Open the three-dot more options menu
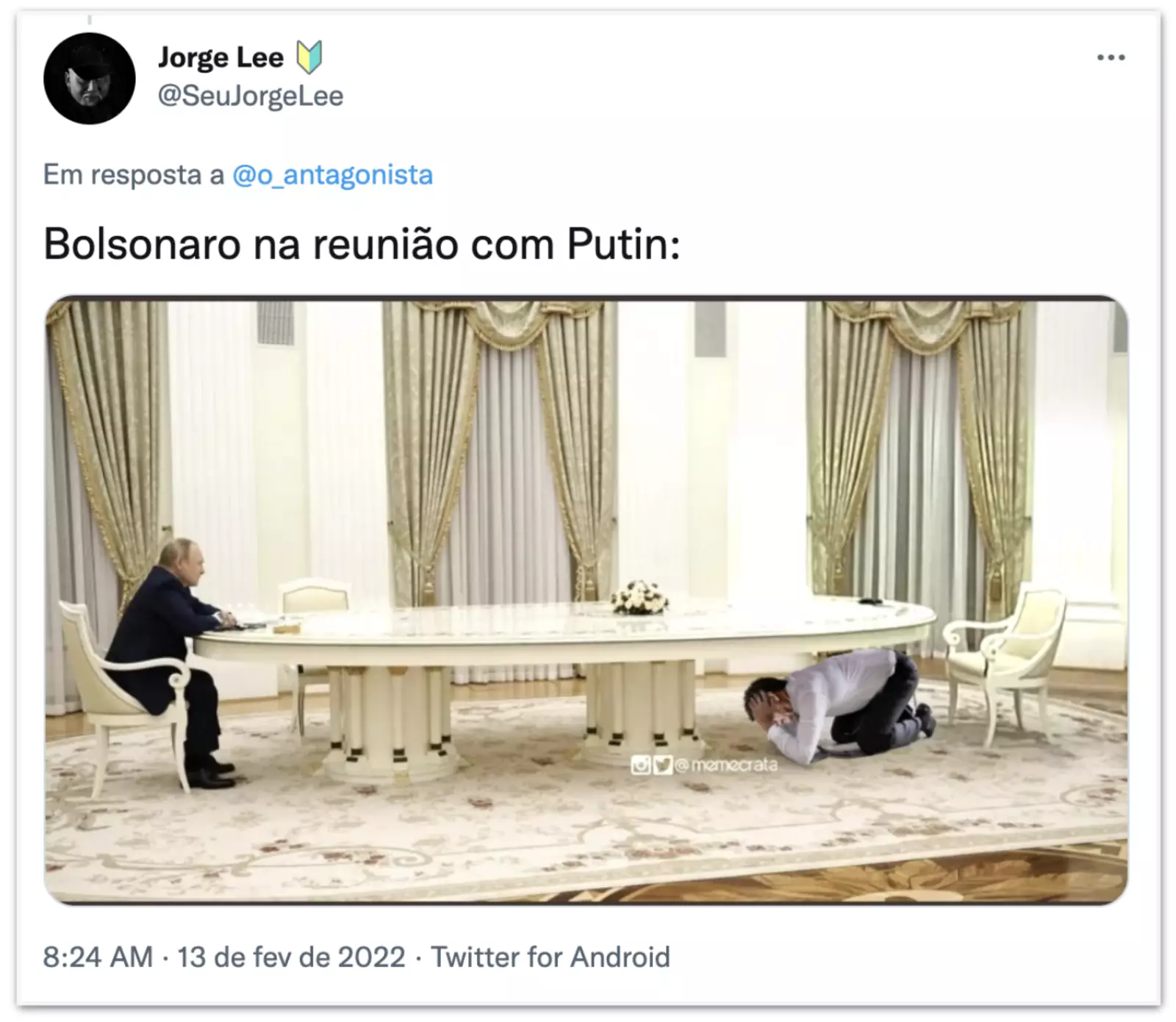The height and width of the screenshot is (1022, 1176). 1111,57
